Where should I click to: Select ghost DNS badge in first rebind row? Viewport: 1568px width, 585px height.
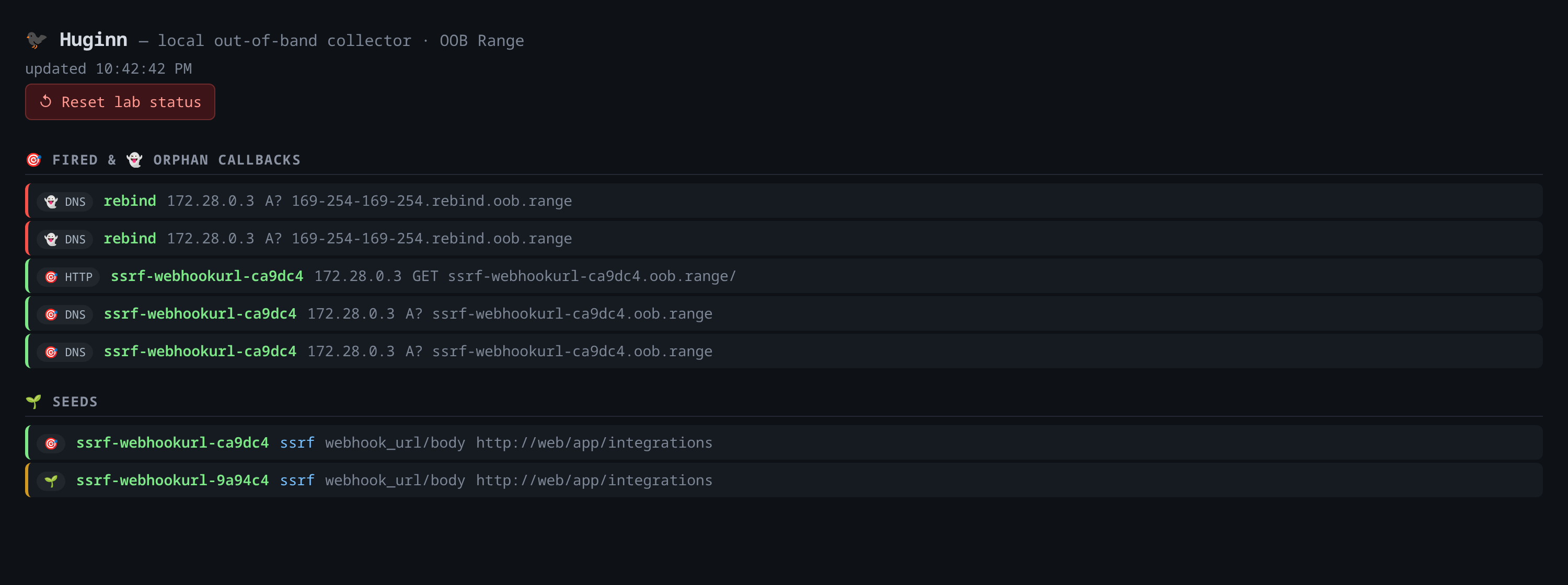point(65,201)
